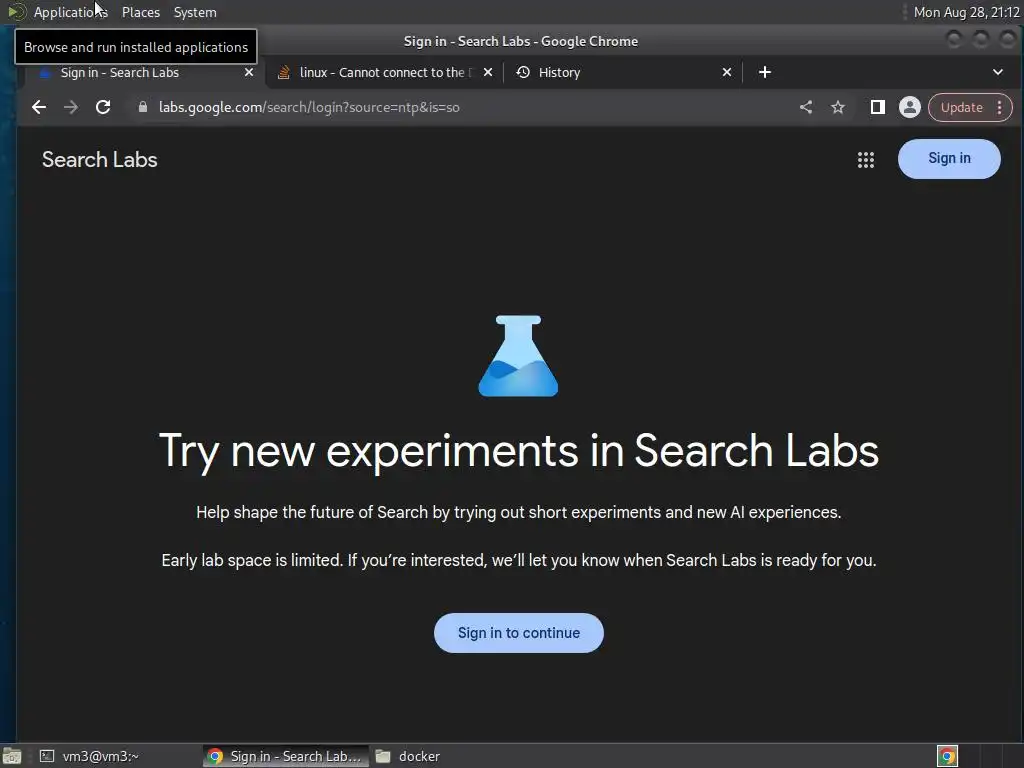View site information via the padlock icon

(x=142, y=107)
